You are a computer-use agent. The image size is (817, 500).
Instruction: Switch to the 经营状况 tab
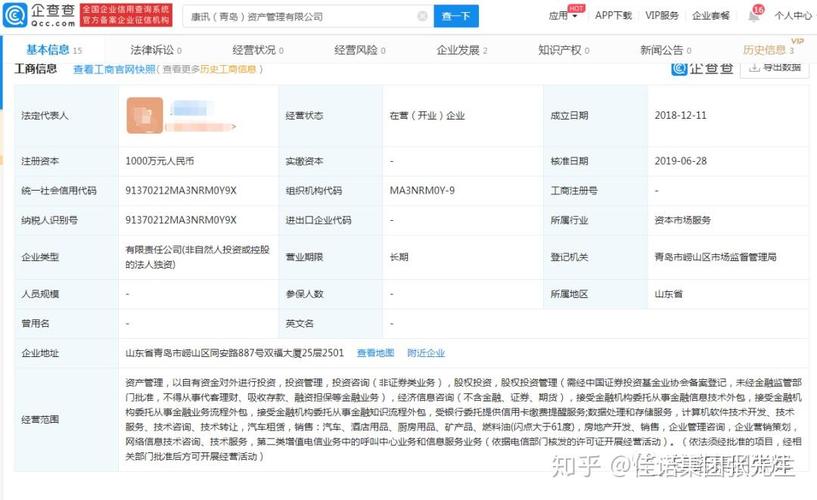tap(258, 50)
